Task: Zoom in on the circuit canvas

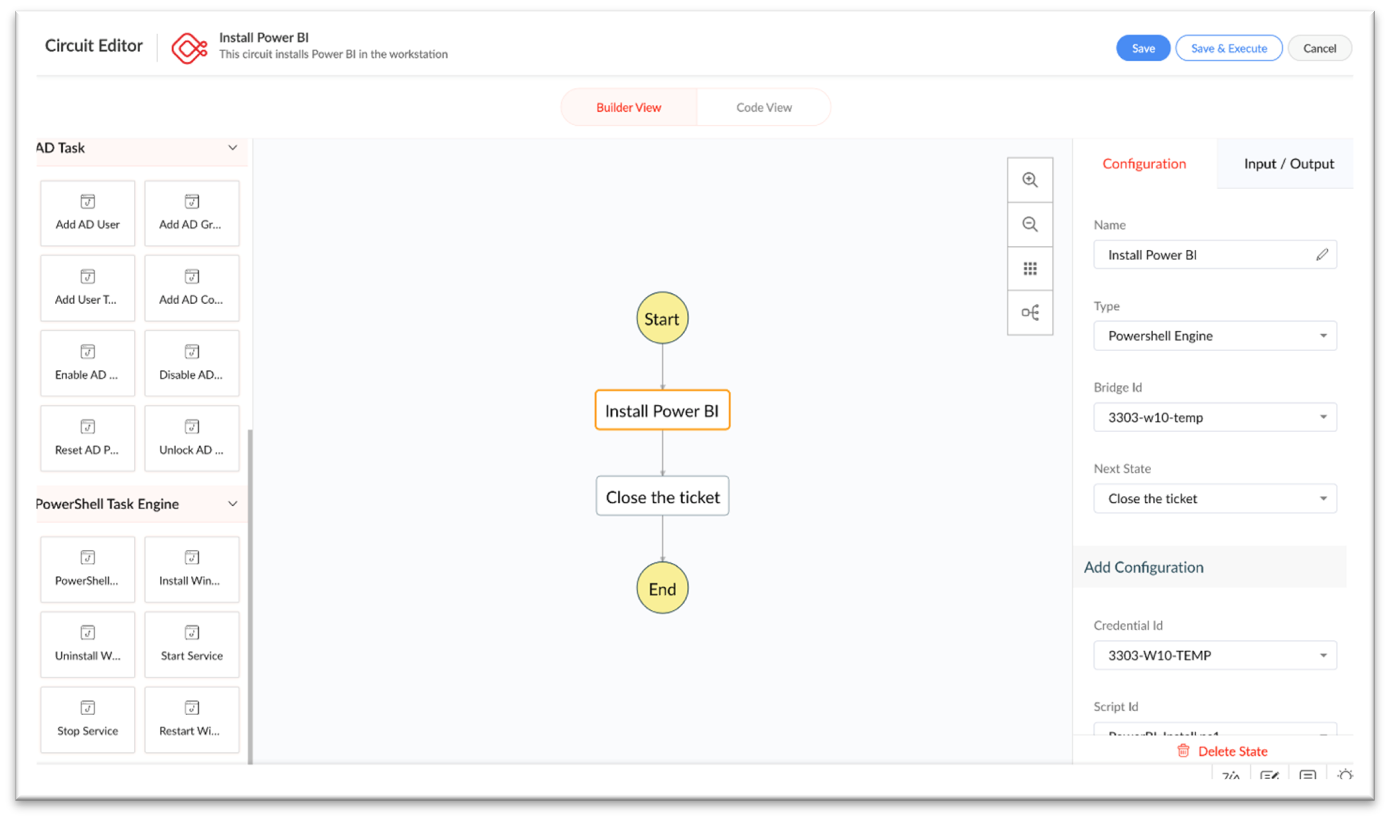Action: (x=1030, y=180)
